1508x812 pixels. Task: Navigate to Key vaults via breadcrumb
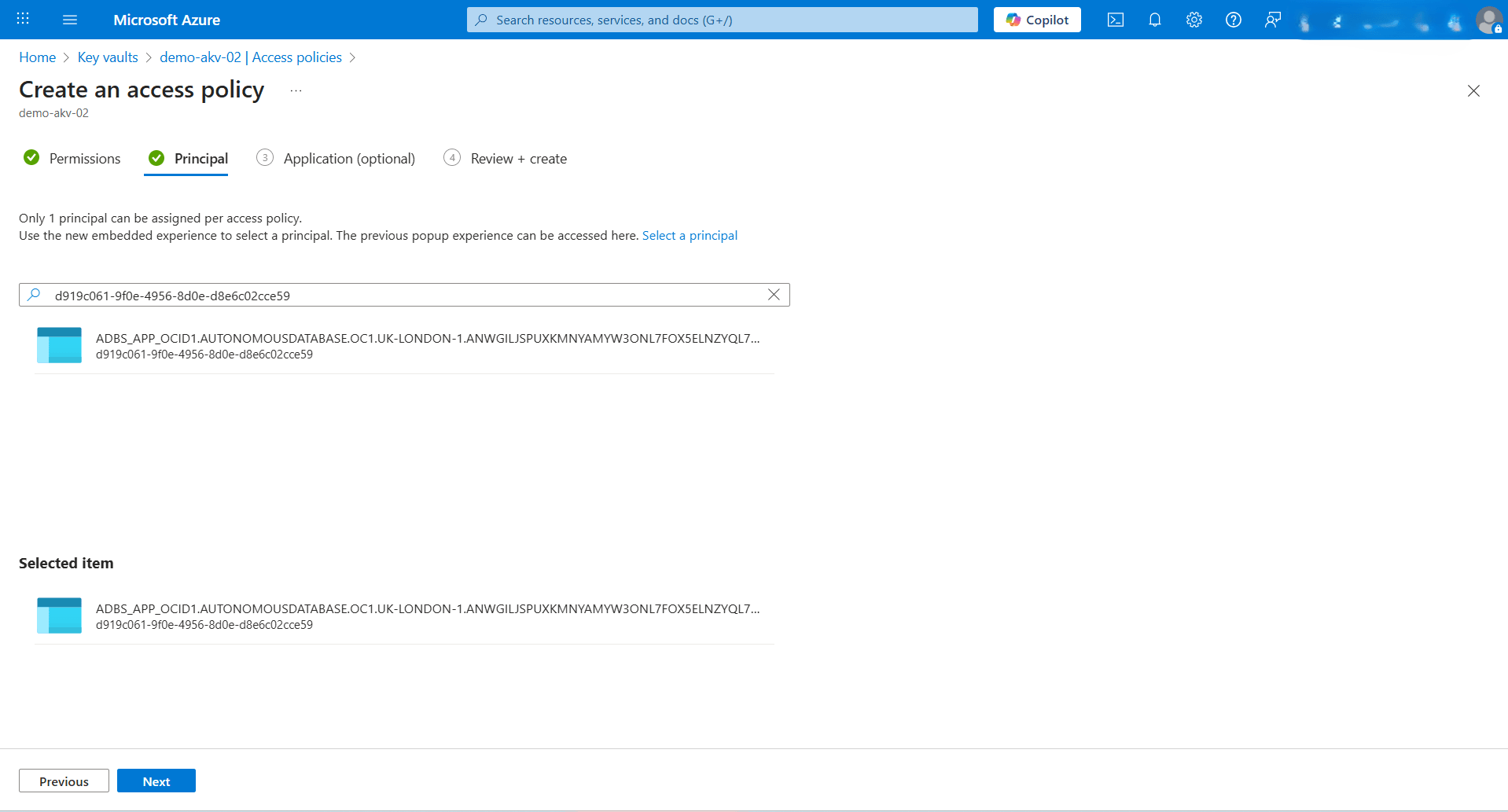(108, 57)
